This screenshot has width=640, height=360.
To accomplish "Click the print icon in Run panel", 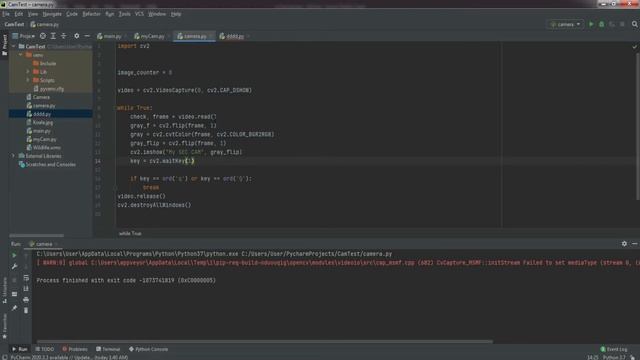I will [26, 300].
